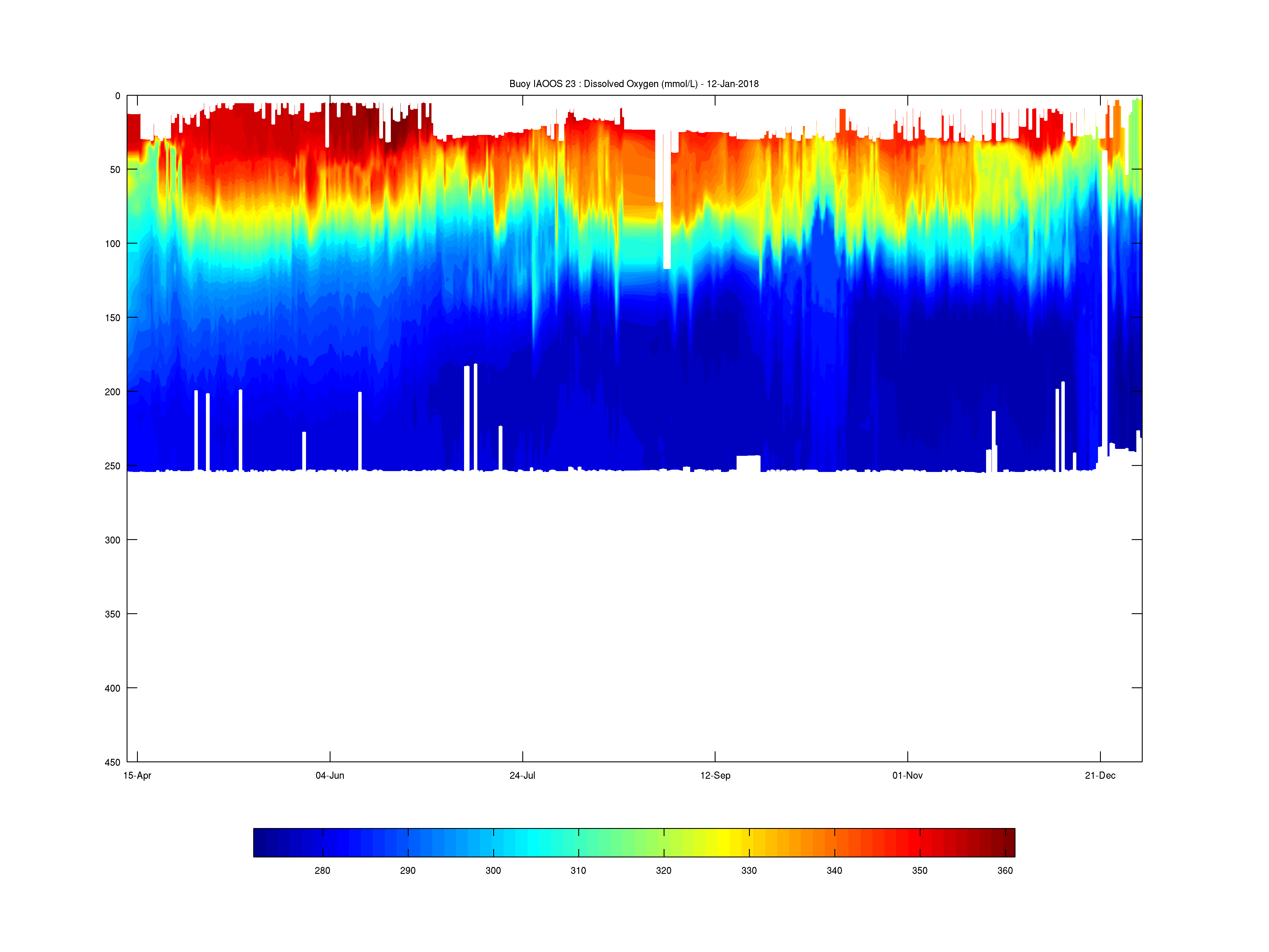Click the depth axis label 100
This screenshot has height=952, width=1269.
click(112, 244)
